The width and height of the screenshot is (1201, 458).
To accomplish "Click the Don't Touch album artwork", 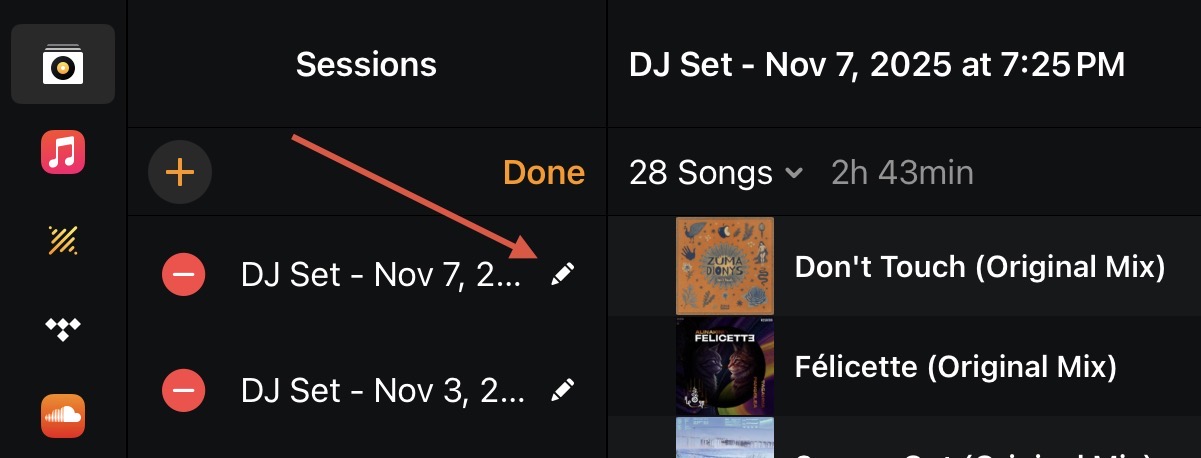I will coord(726,267).
